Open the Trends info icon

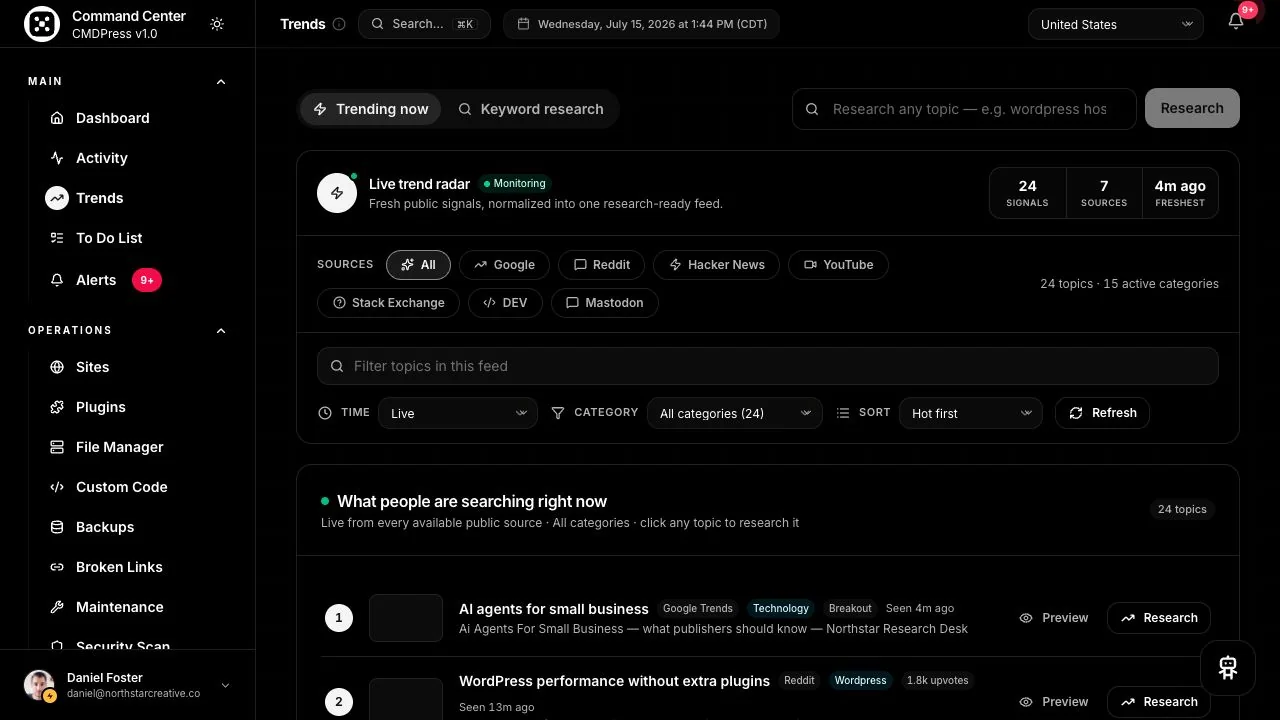pyautogui.click(x=339, y=24)
